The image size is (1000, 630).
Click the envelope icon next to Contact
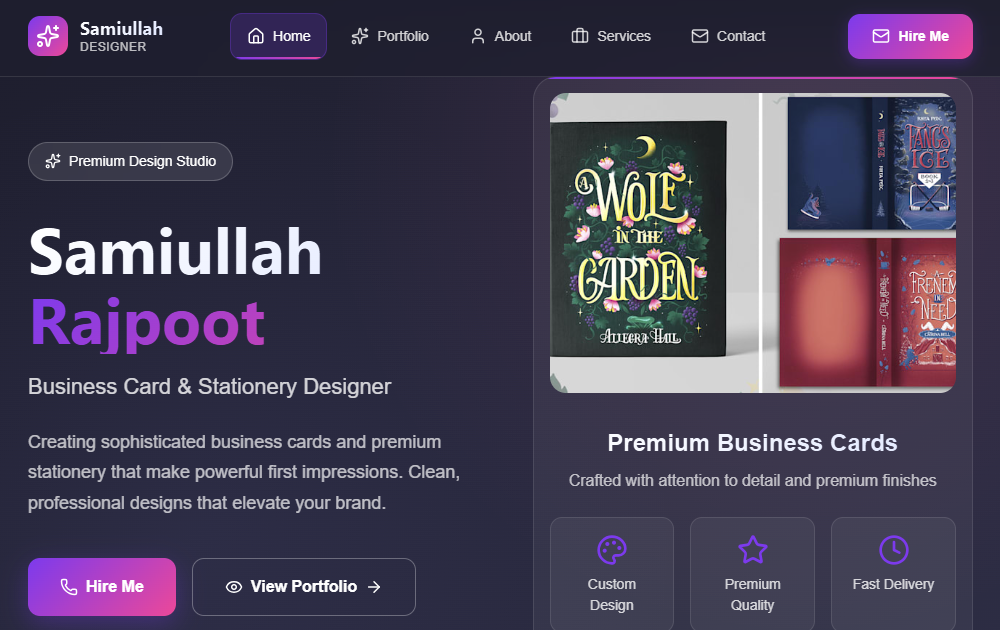click(x=700, y=36)
